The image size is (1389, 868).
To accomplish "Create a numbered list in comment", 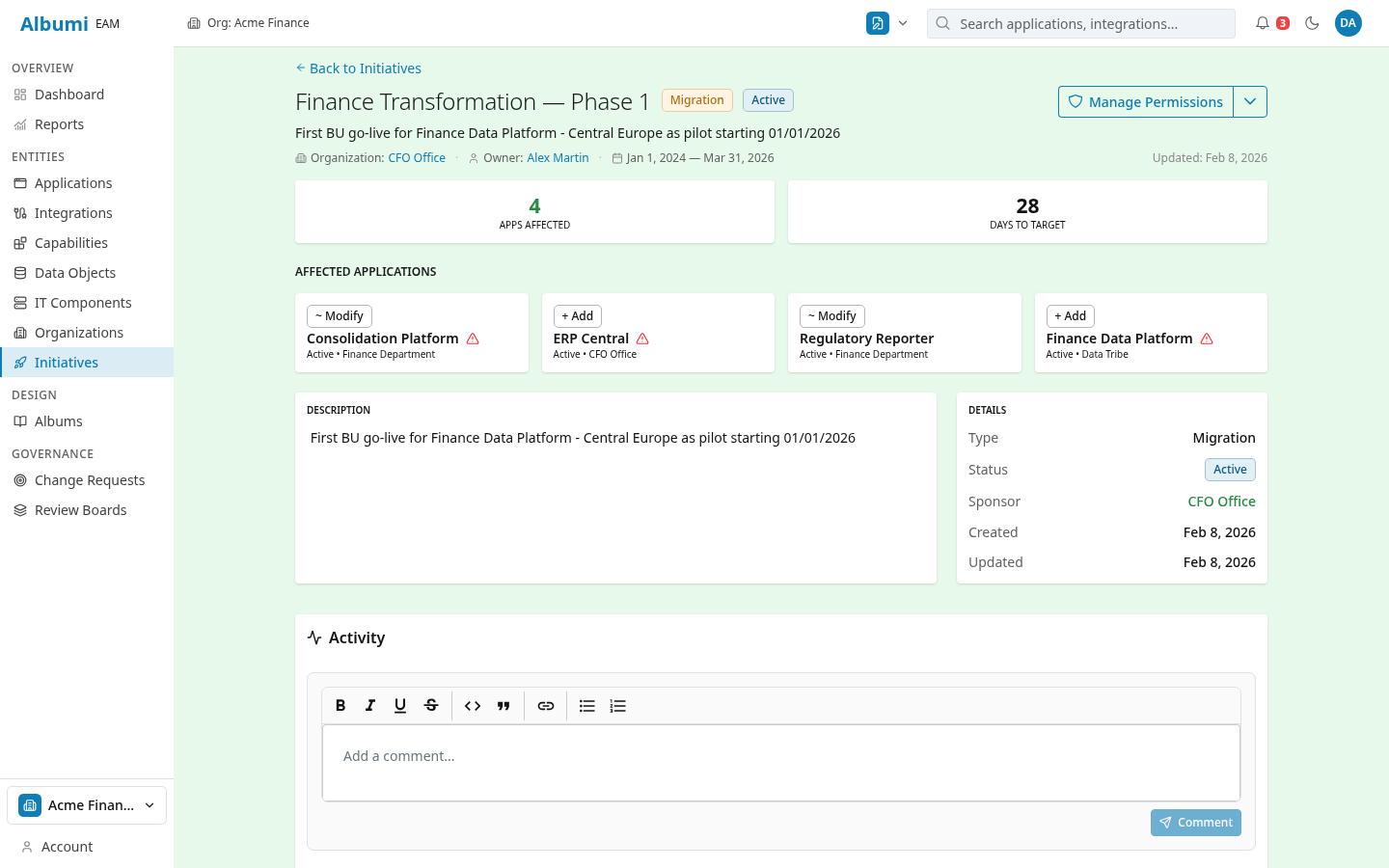I will point(618,706).
